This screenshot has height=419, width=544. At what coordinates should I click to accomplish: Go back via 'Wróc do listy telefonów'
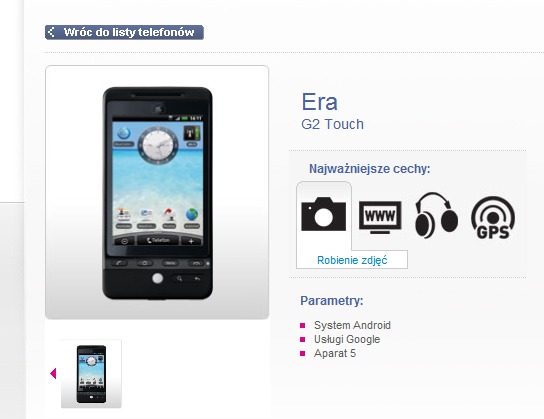tap(124, 32)
